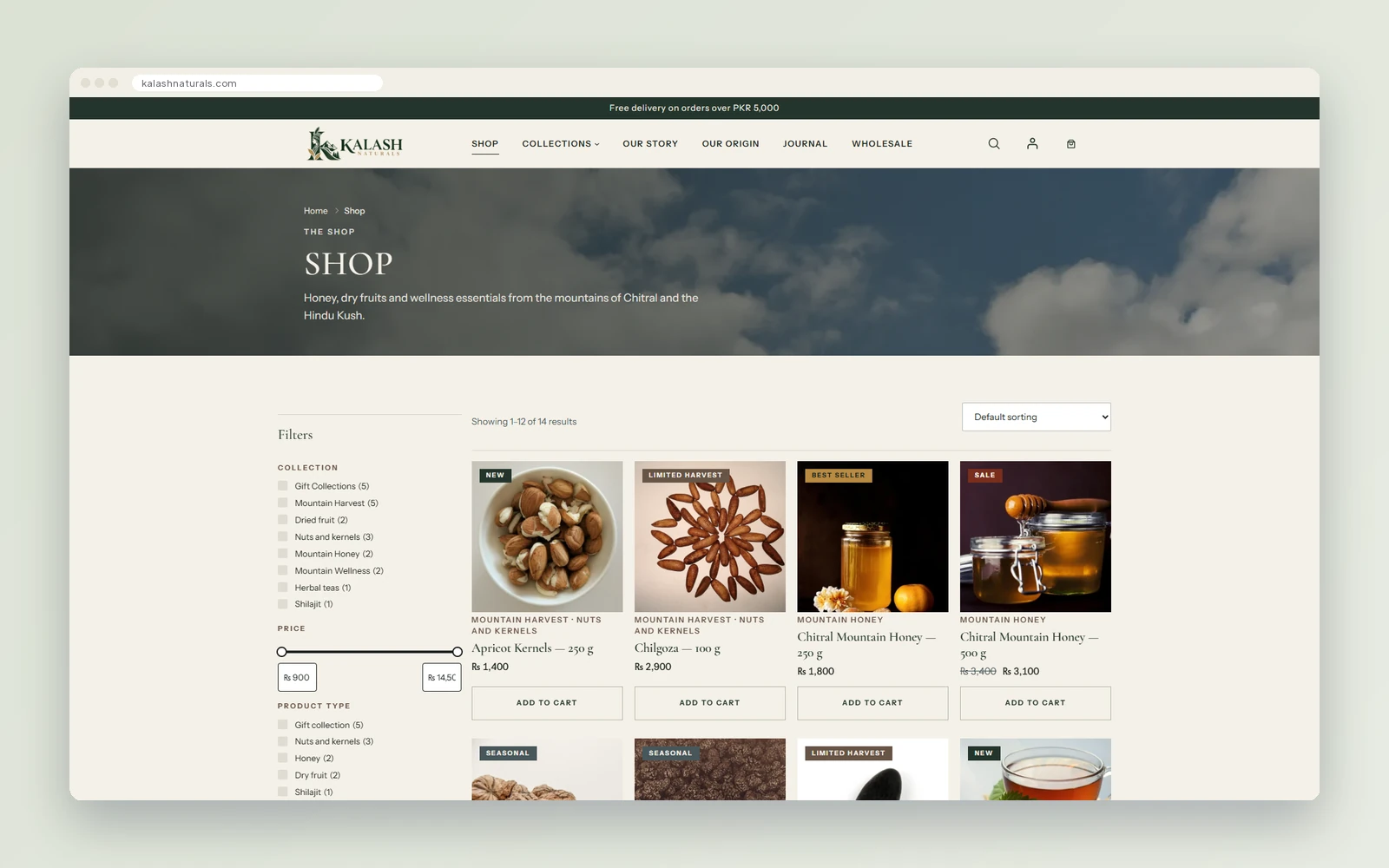Check Dry fruit (2) product type
1389x868 pixels.
tap(283, 775)
